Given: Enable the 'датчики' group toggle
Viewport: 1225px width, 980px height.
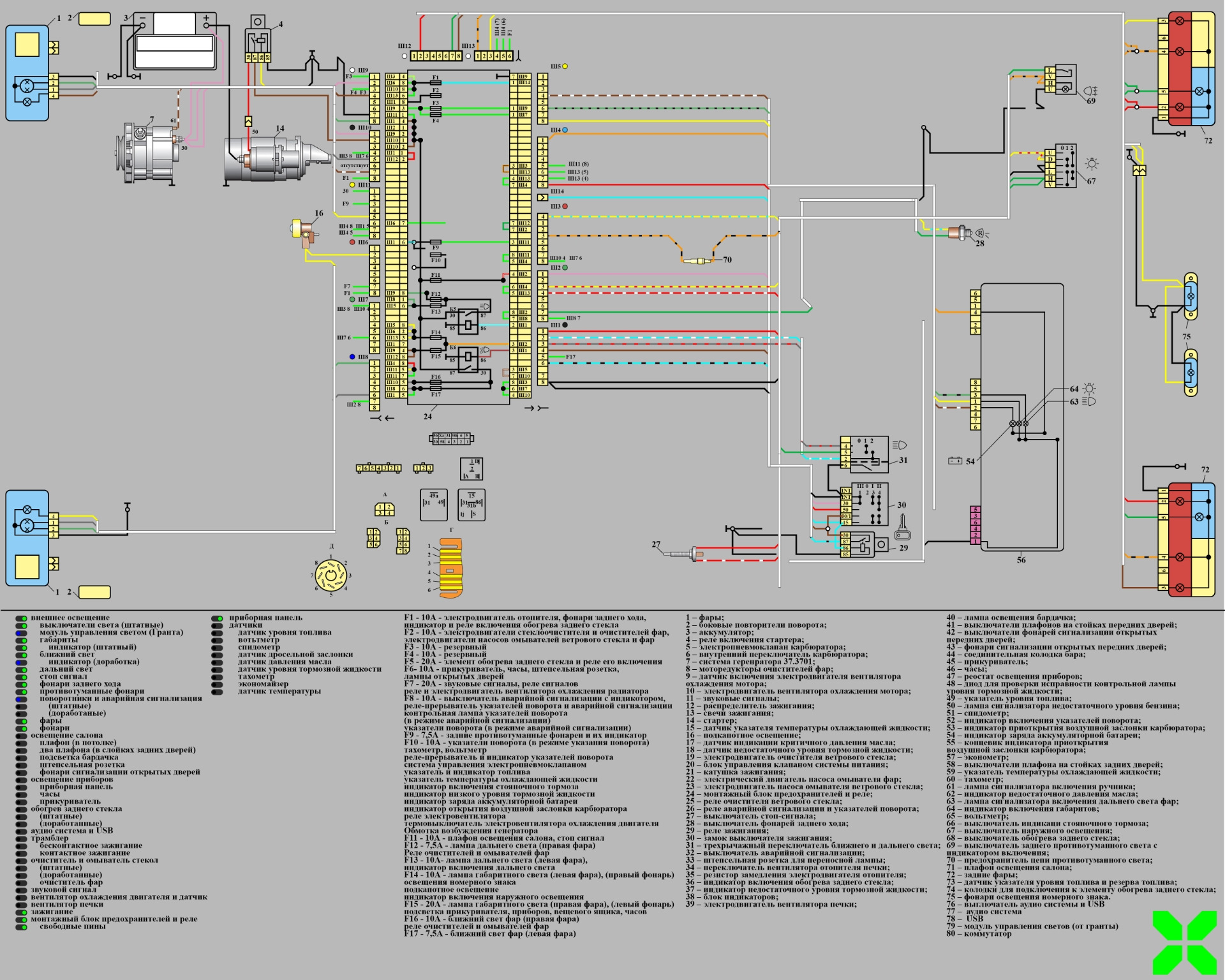Looking at the screenshot, I should pyautogui.click(x=218, y=626).
